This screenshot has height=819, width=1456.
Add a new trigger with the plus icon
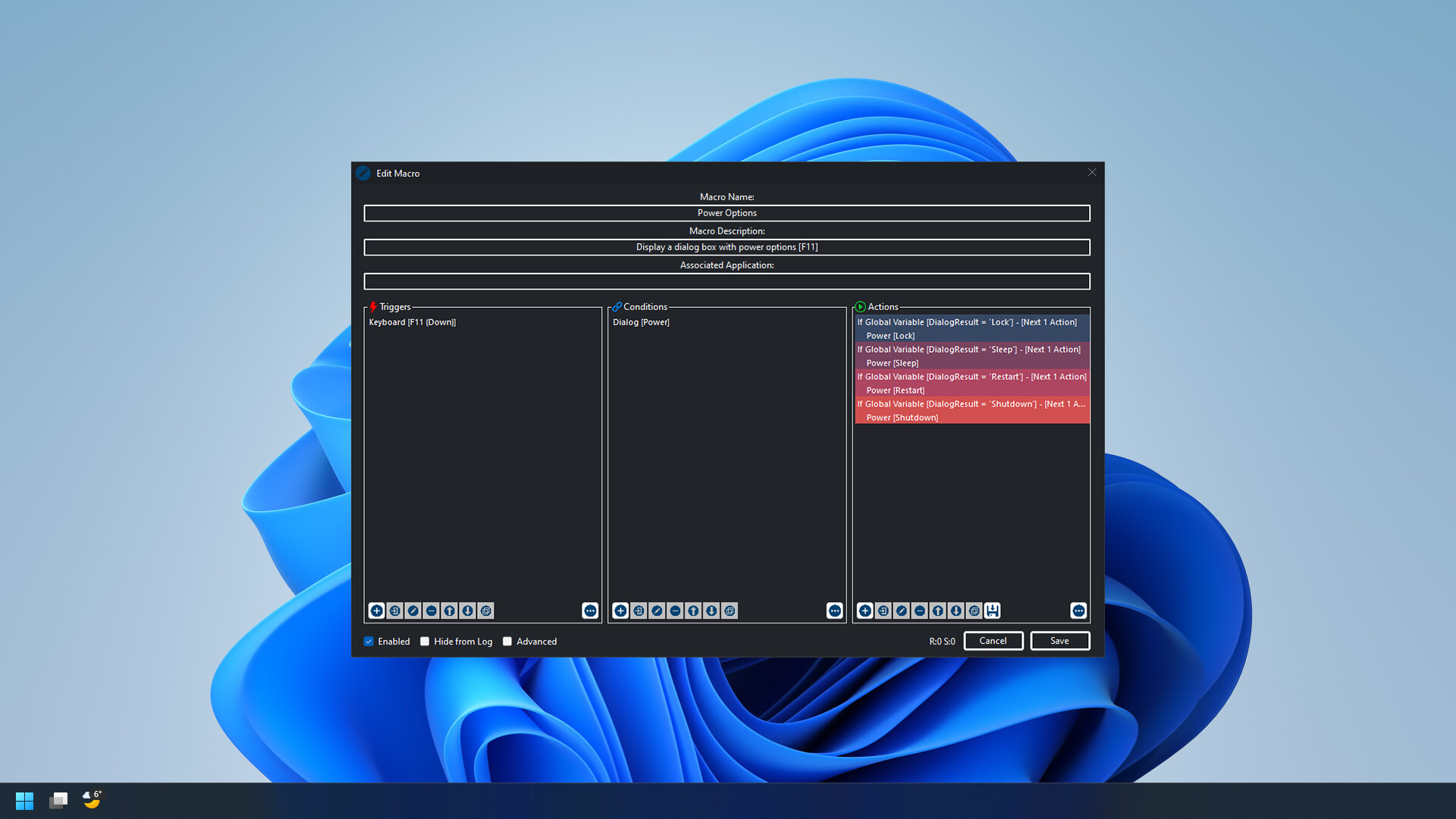[377, 610]
